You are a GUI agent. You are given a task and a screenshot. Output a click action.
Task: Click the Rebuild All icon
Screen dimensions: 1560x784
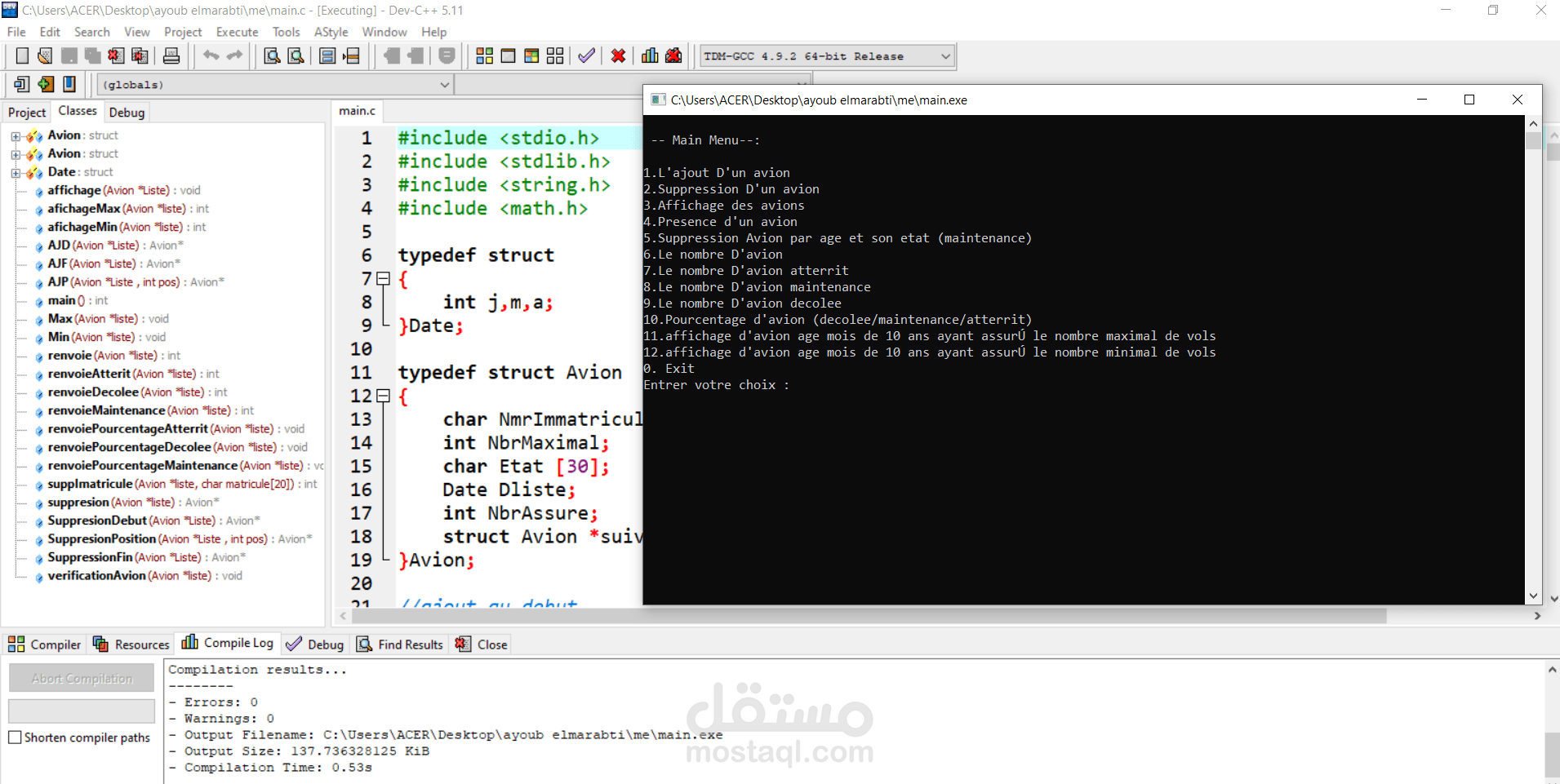555,55
